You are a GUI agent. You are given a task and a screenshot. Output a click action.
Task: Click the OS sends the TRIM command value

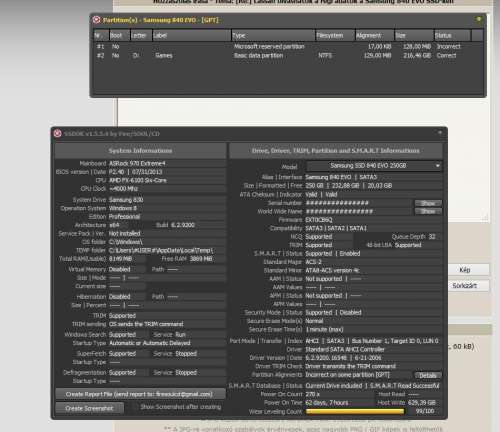(x=146, y=324)
